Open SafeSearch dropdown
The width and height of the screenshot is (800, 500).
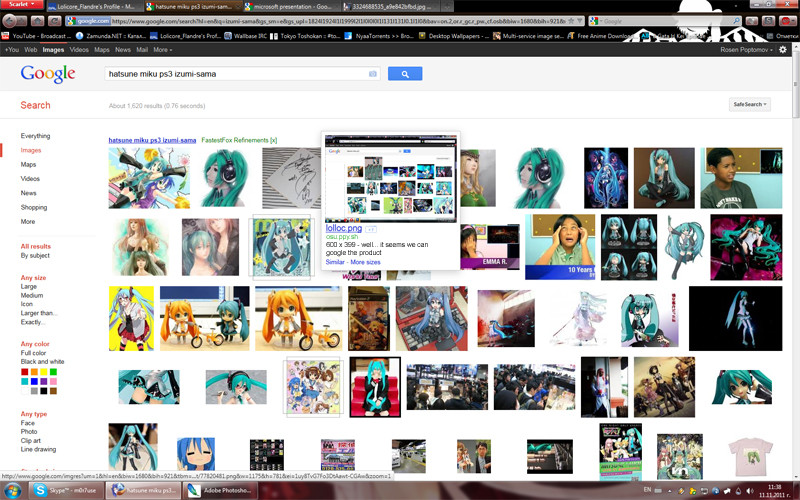click(x=749, y=104)
